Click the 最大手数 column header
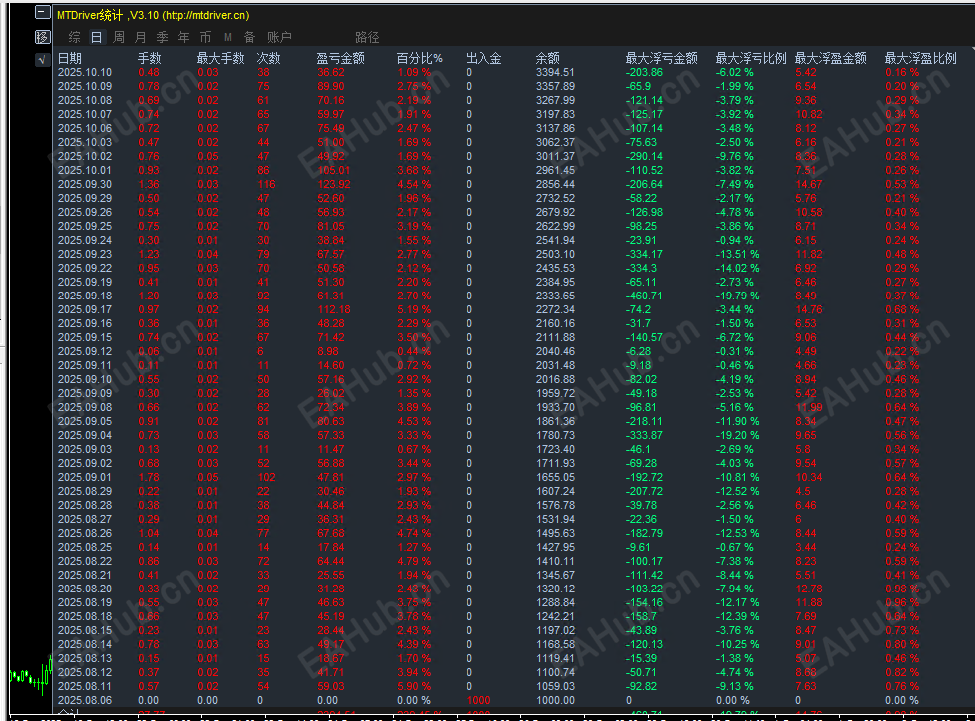975x721 pixels. 220,58
